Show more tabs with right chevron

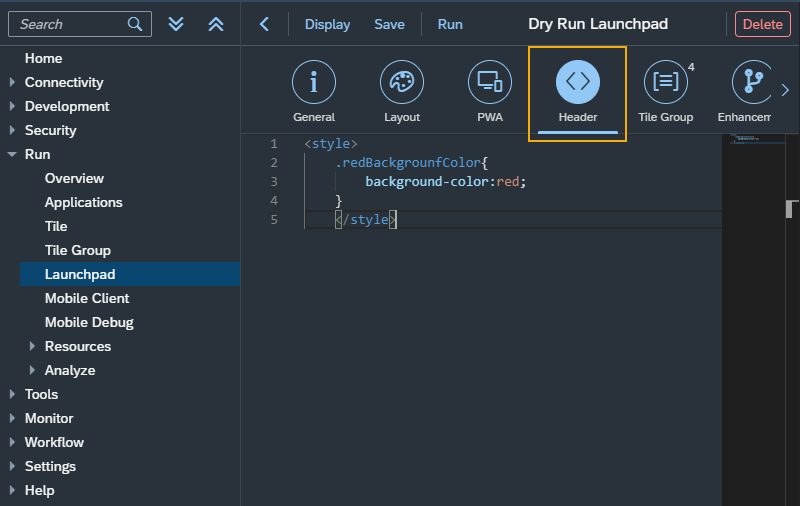tap(785, 90)
